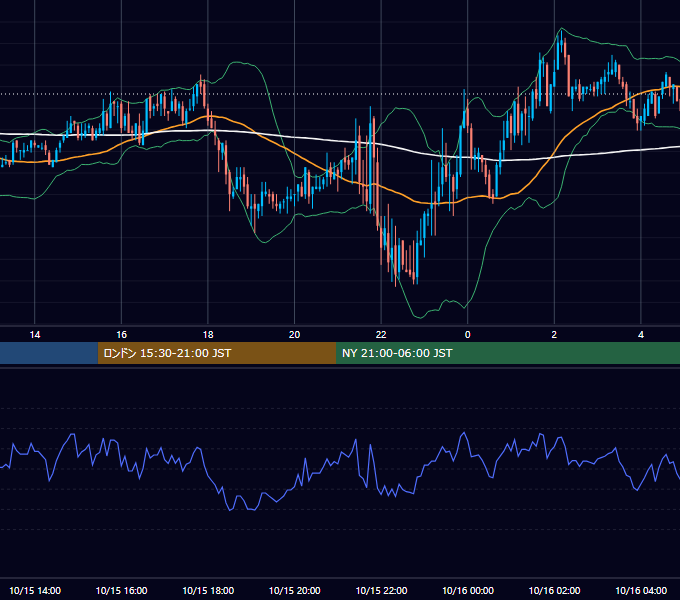Image resolution: width=680 pixels, height=600 pixels.
Task: Click the 10/15 14:00 oscillator time label
Action: [35, 590]
